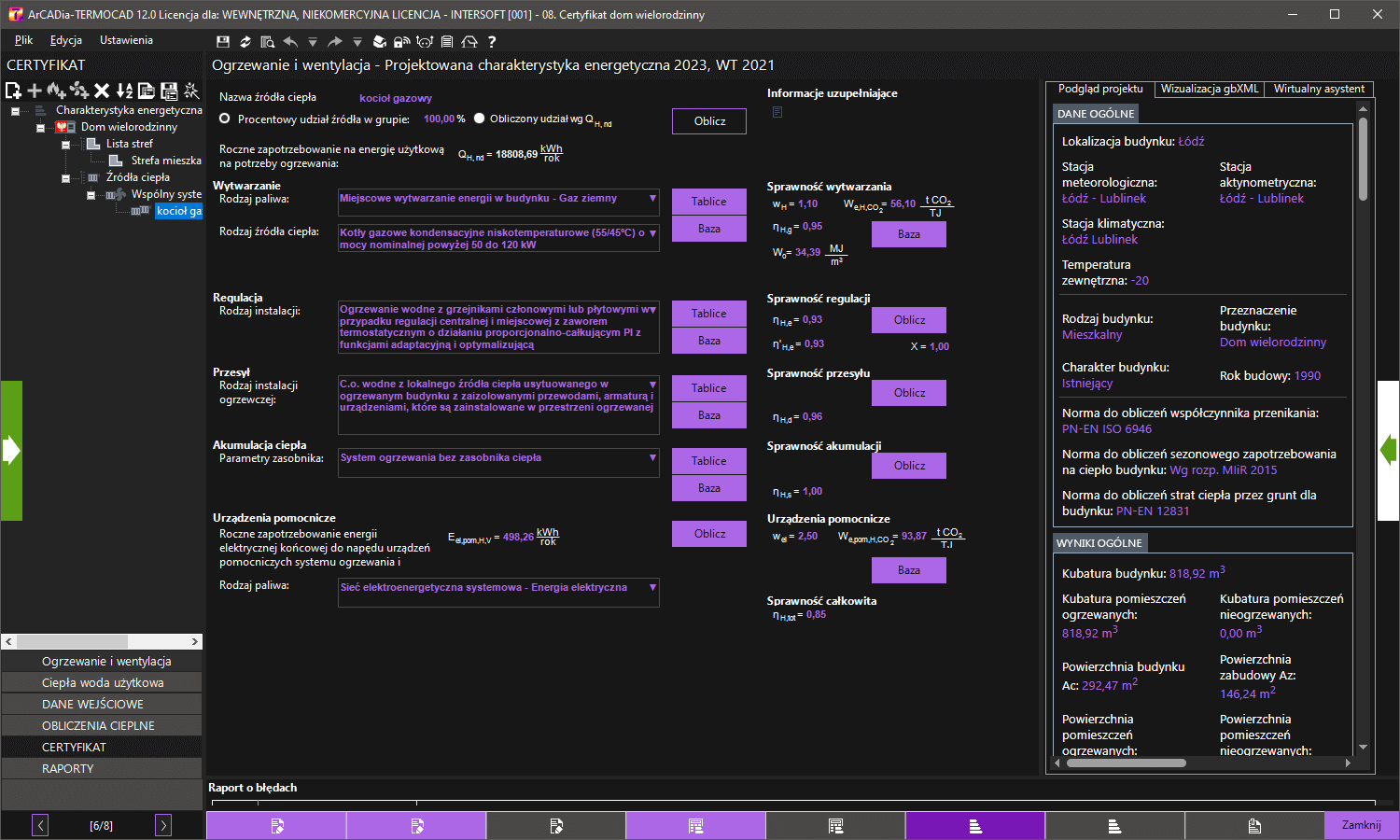Click the save project icon in toolbar

pos(223,42)
